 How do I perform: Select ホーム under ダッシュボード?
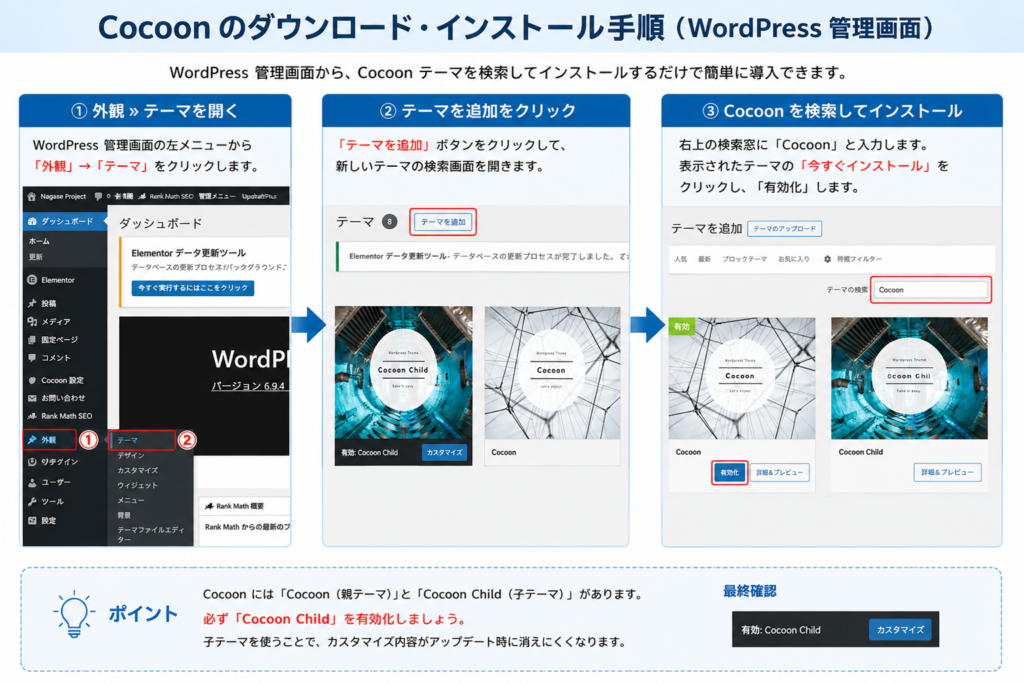(x=39, y=241)
